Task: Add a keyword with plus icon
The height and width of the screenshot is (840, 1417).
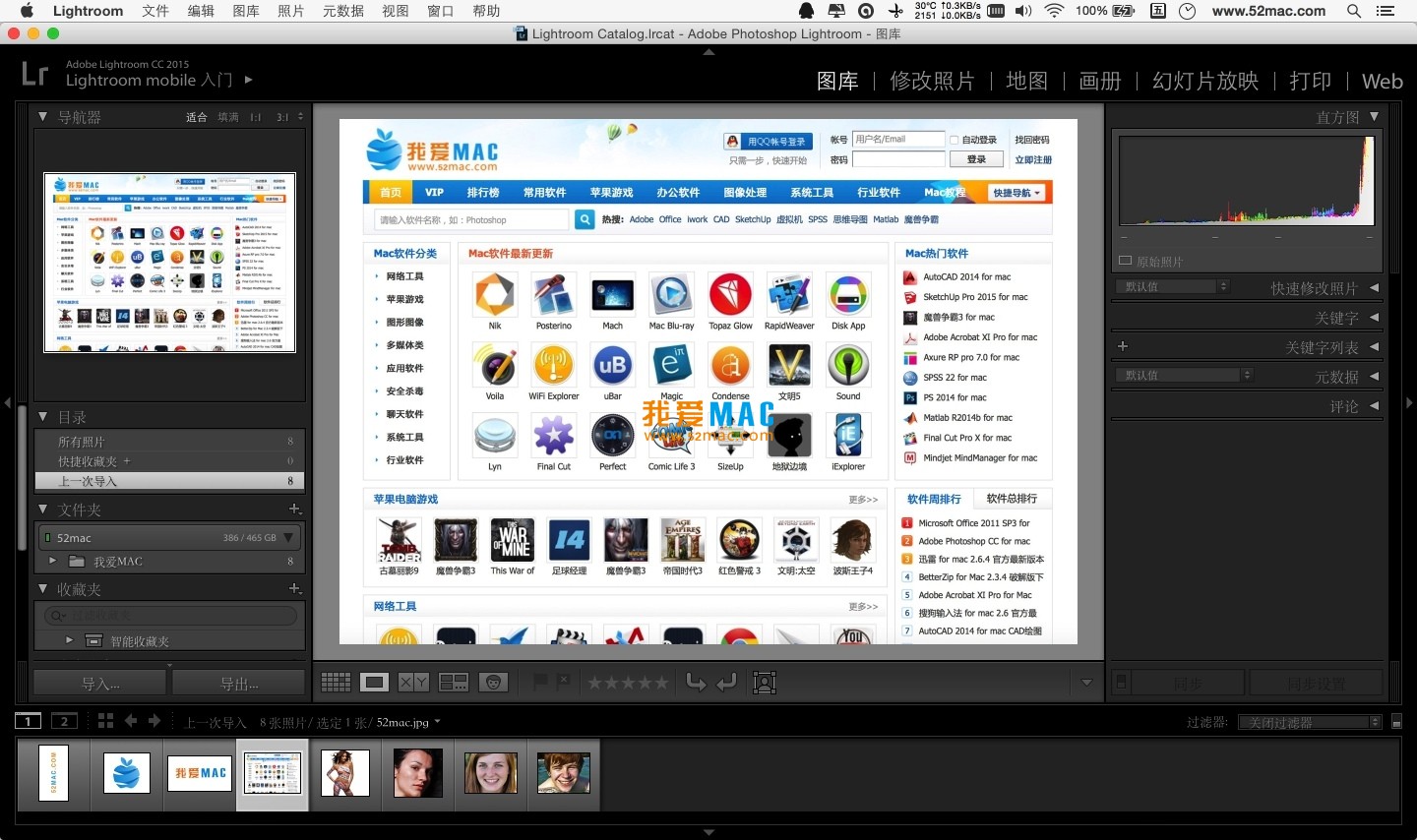Action: pos(1123,346)
